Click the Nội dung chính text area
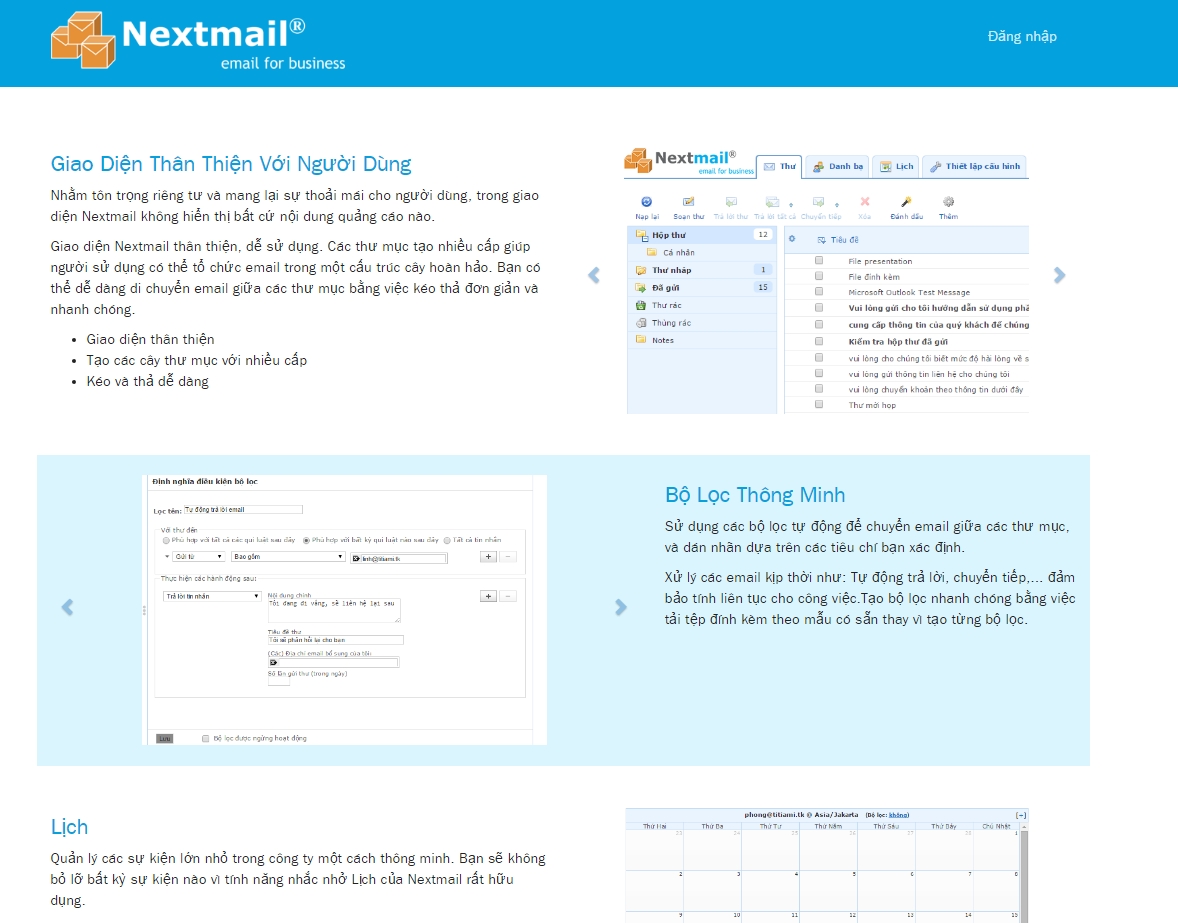 click(x=334, y=611)
